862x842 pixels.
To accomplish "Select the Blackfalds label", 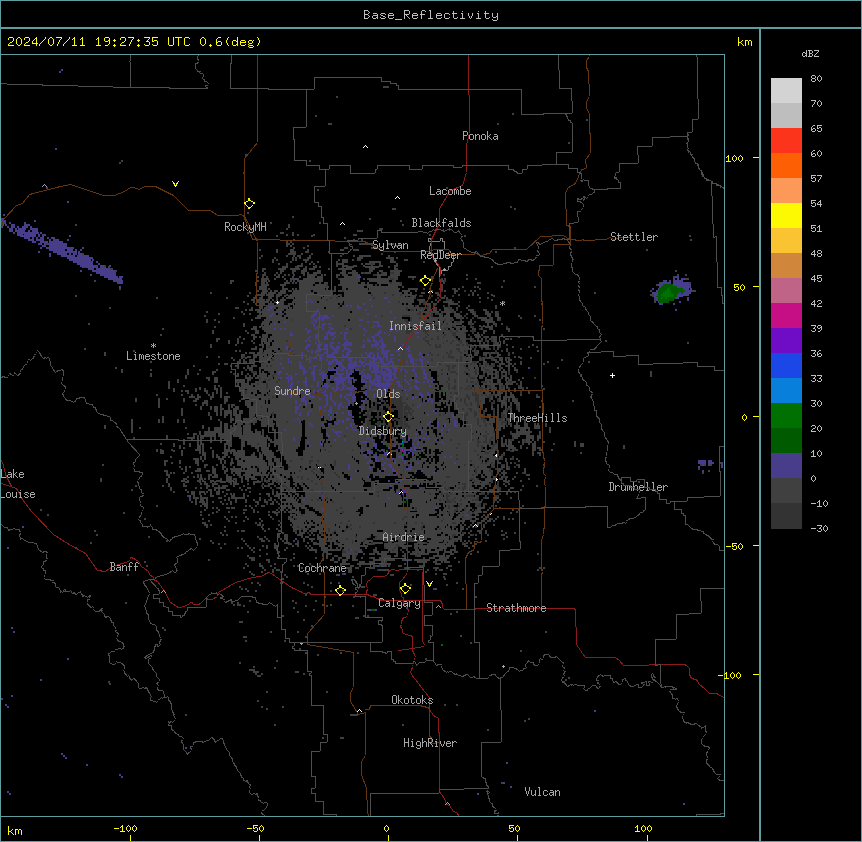I will [x=441, y=223].
